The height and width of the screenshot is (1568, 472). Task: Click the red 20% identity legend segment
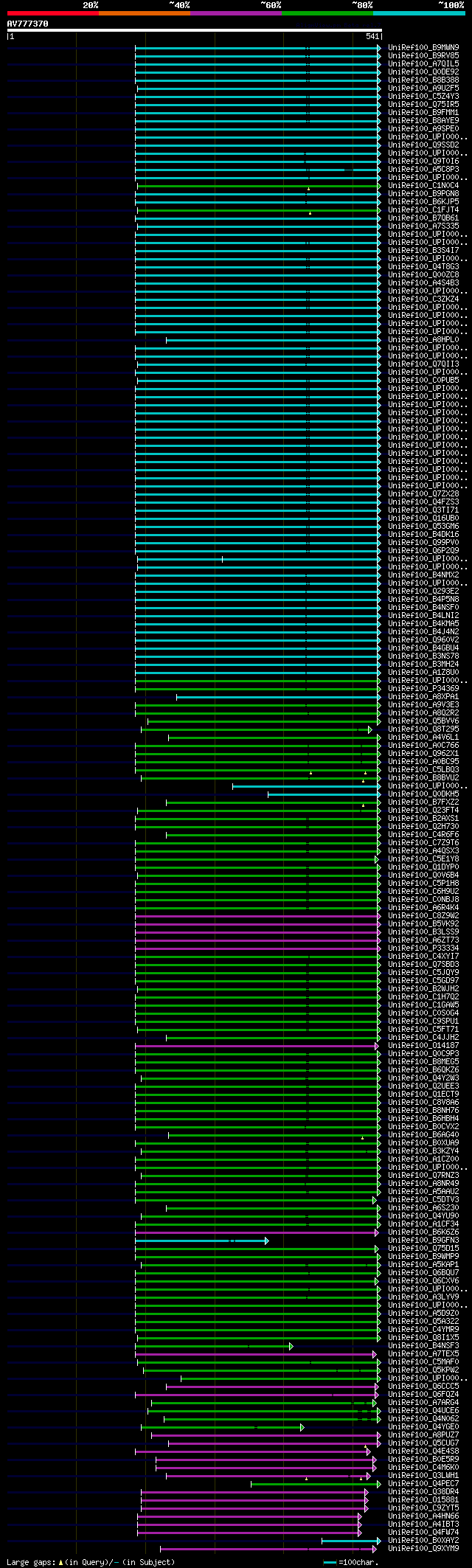coord(52,13)
